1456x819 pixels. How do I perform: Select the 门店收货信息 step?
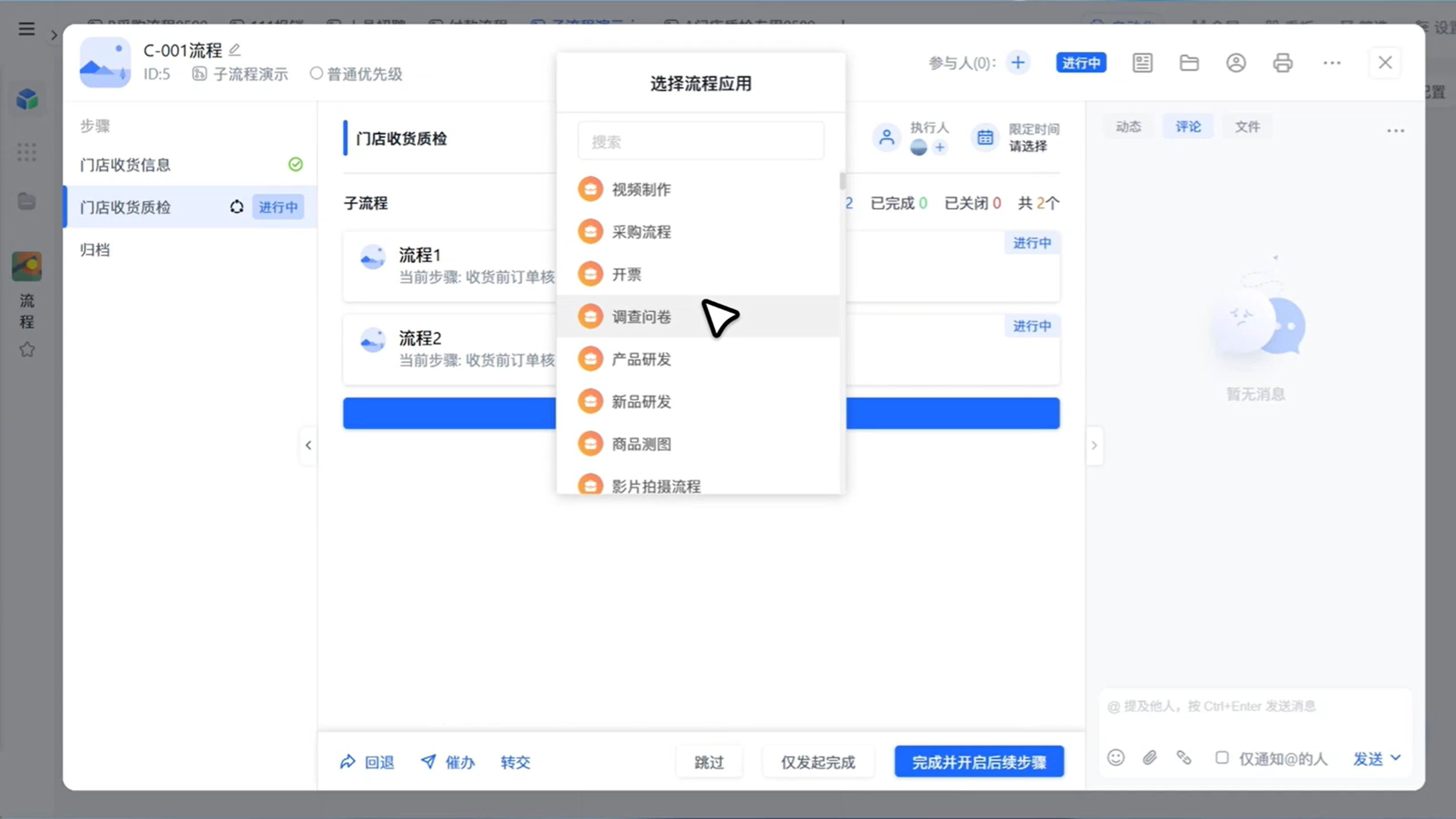191,165
